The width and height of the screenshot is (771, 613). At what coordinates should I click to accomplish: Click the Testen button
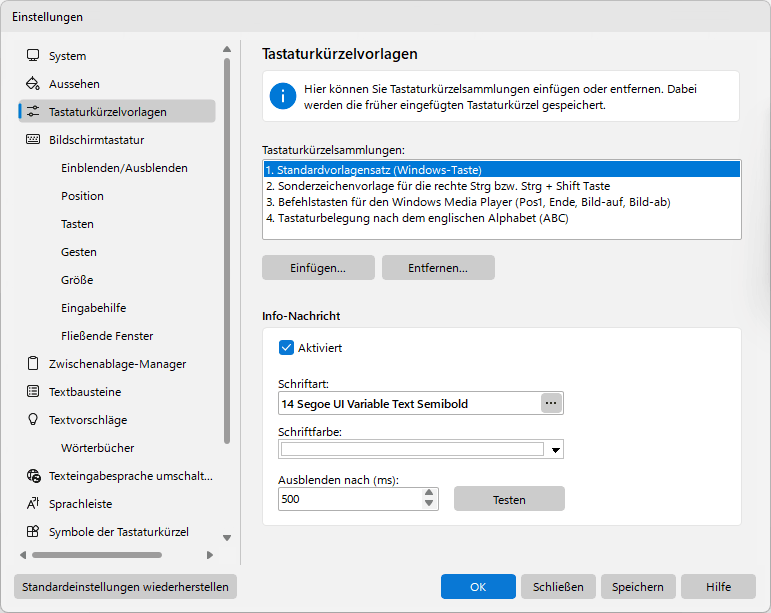coord(509,499)
